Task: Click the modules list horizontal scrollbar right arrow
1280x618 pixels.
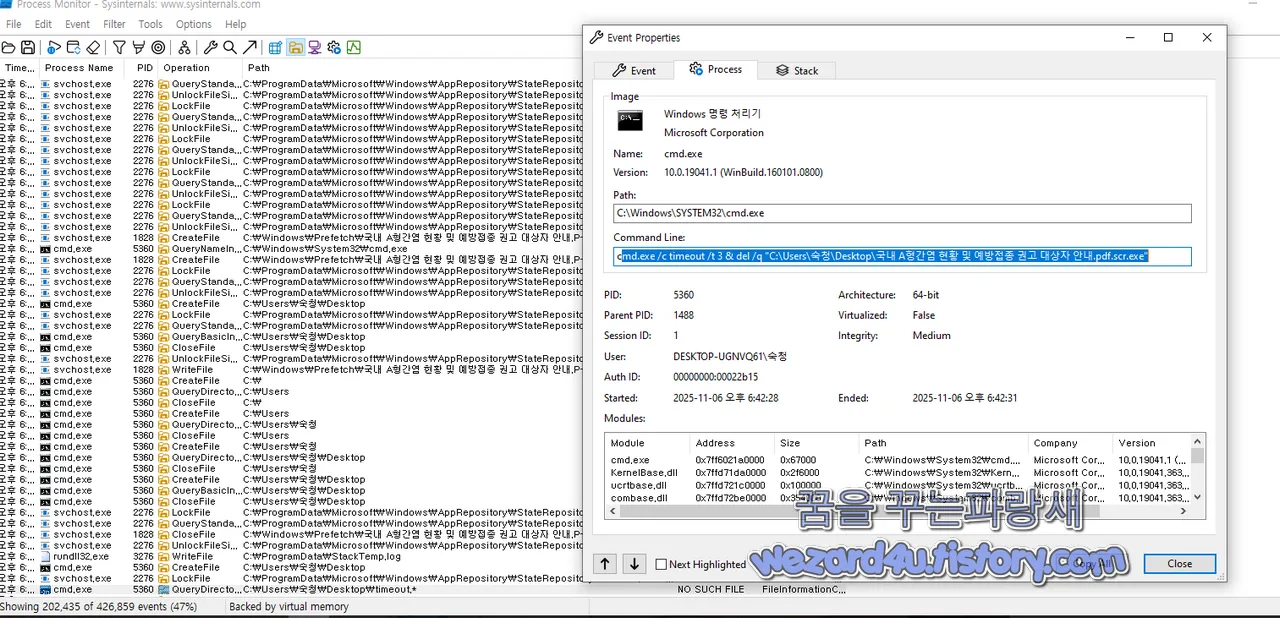Action: point(1184,511)
